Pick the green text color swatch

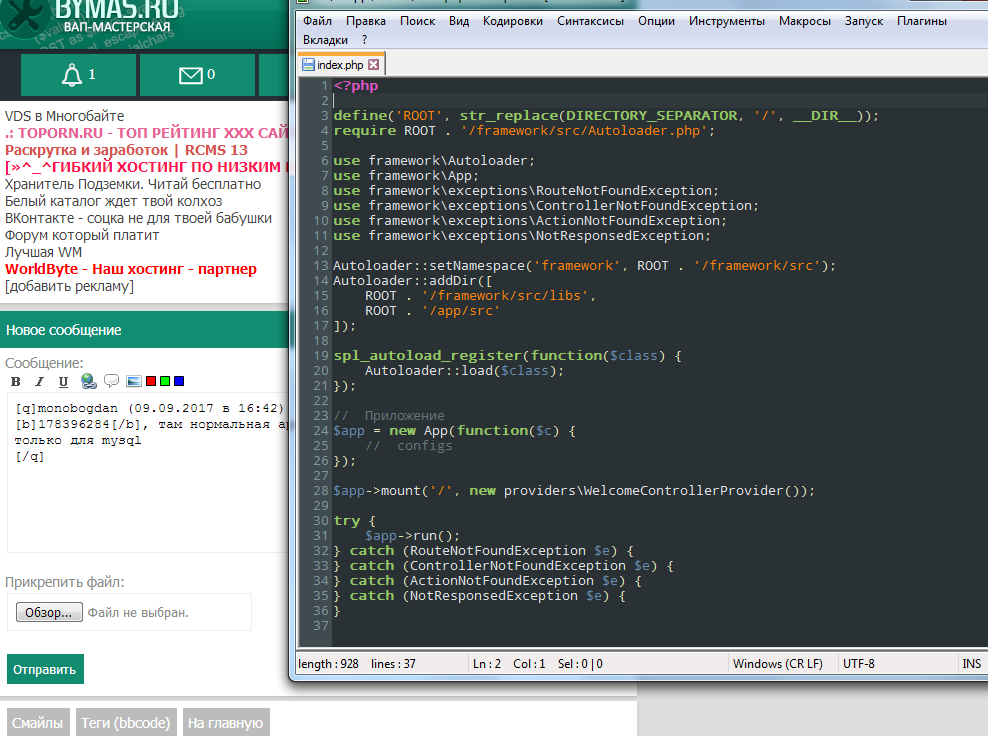(165, 381)
